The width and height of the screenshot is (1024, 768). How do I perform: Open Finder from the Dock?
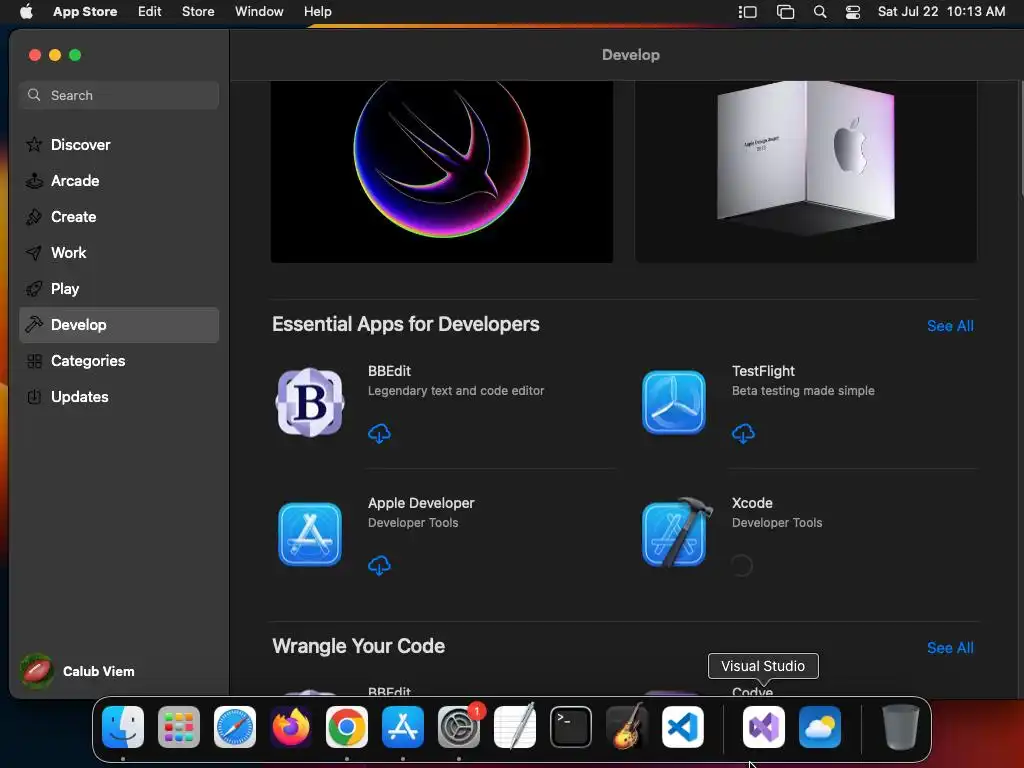click(123, 727)
